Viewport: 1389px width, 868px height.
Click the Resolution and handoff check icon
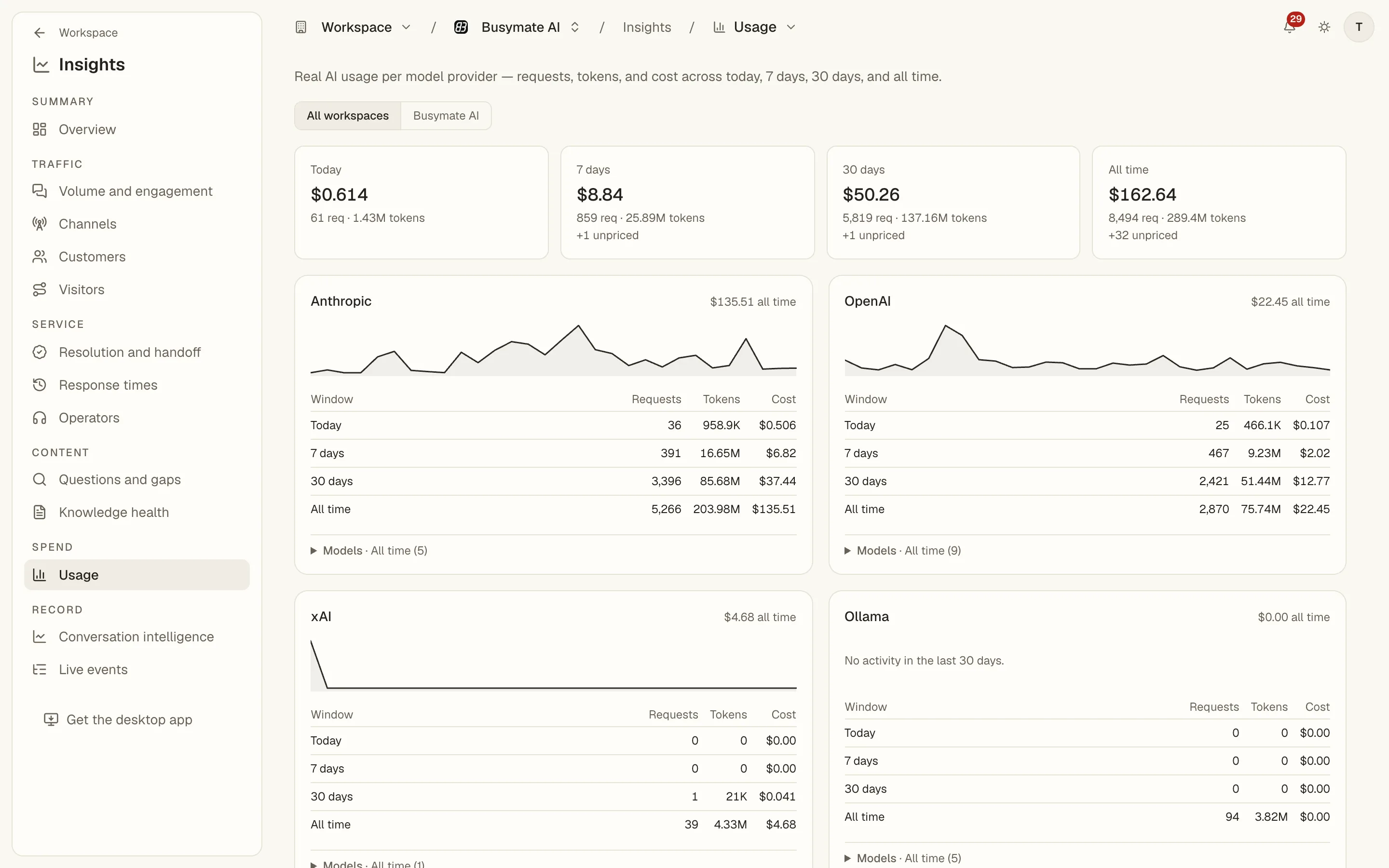40,352
